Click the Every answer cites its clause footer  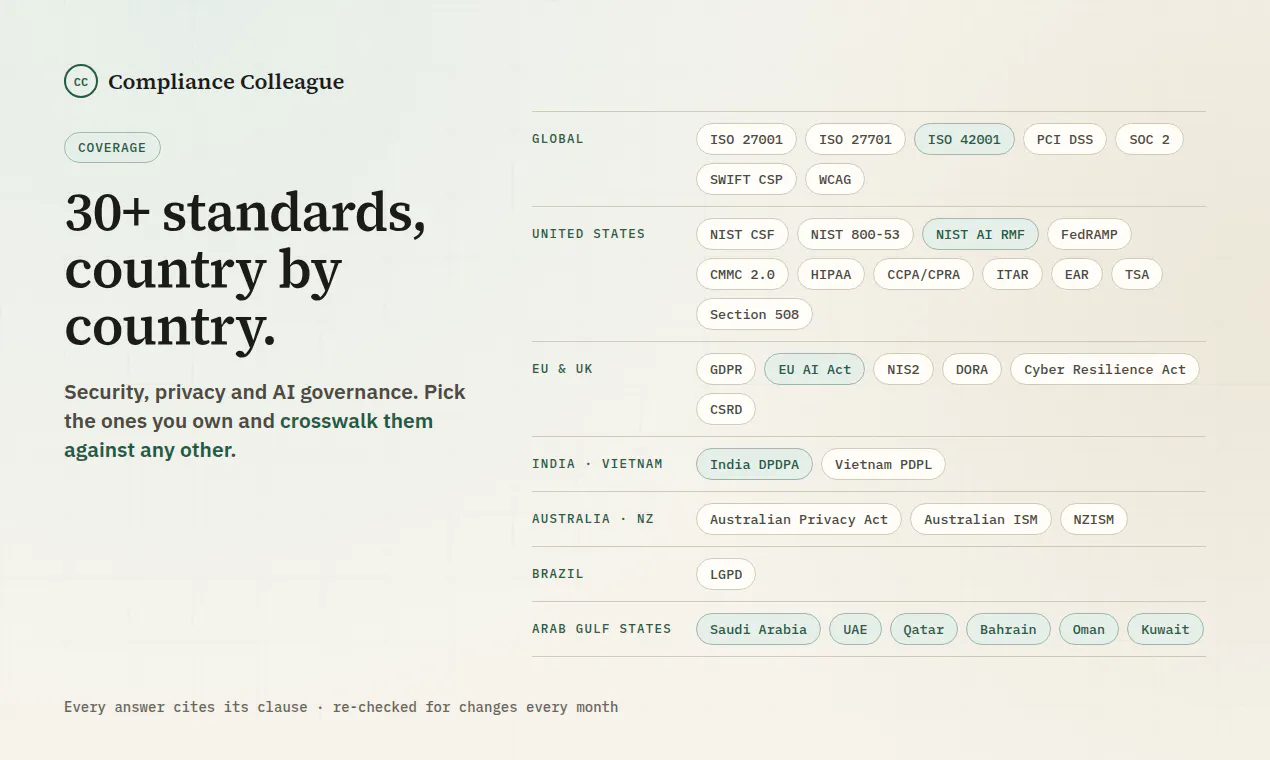point(341,707)
